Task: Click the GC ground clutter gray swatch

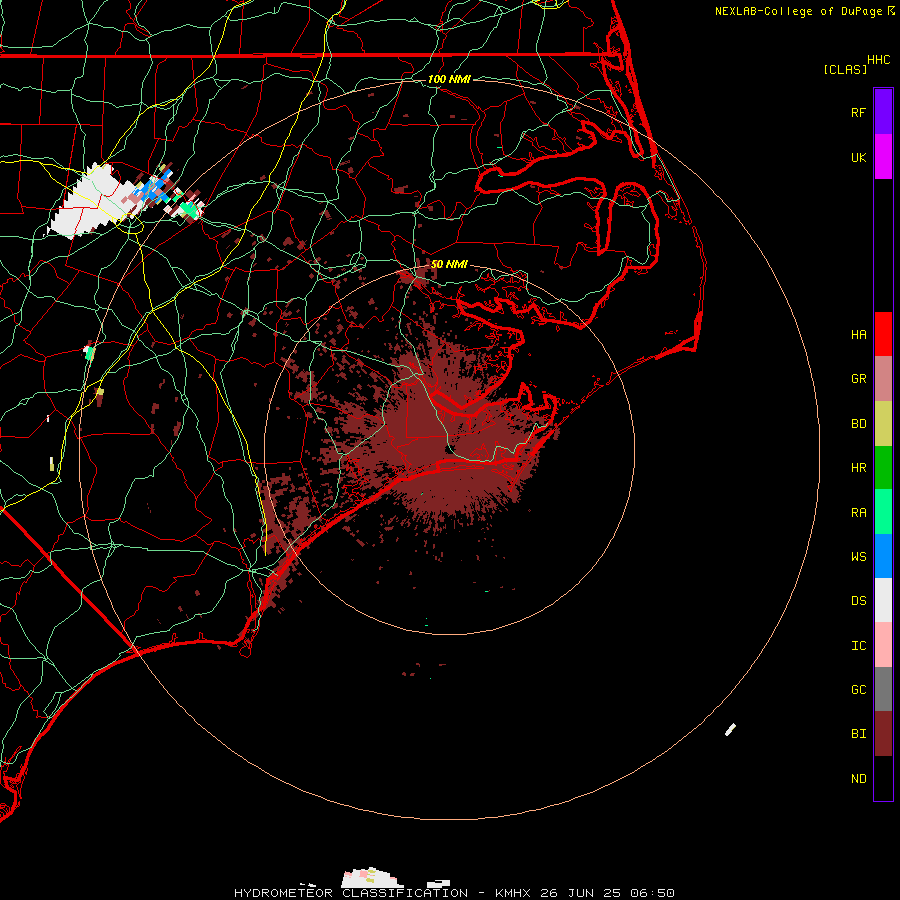Action: [x=883, y=689]
